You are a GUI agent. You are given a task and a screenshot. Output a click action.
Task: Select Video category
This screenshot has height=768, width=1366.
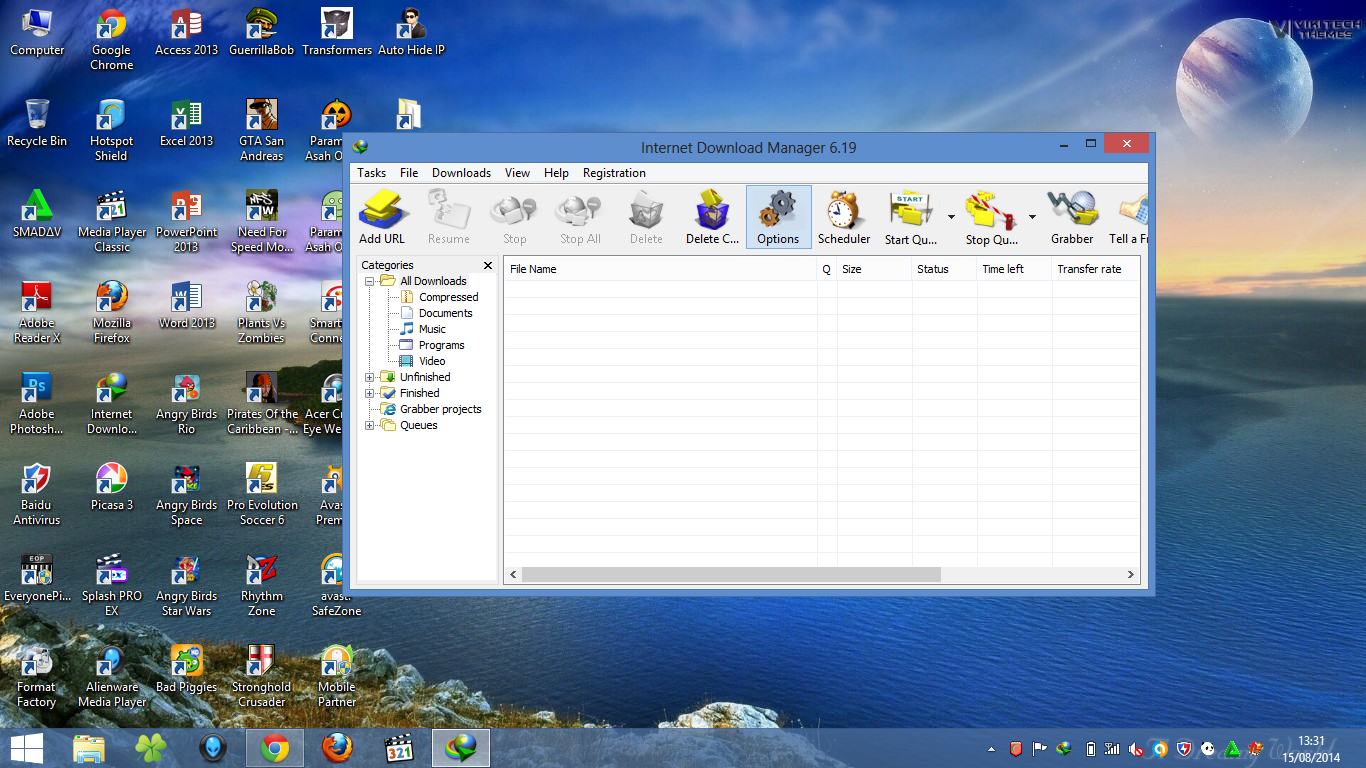coord(432,361)
